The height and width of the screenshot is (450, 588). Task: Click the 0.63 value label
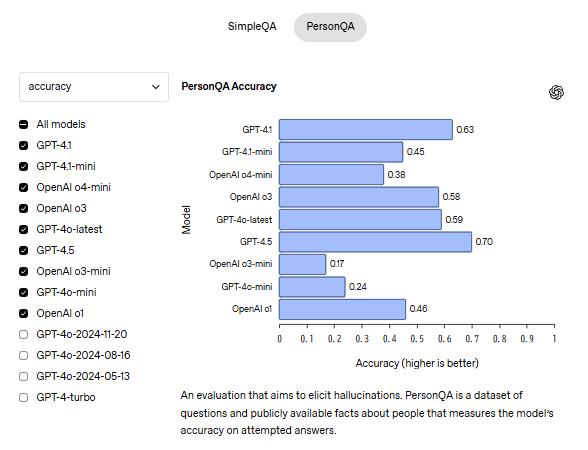465,130
